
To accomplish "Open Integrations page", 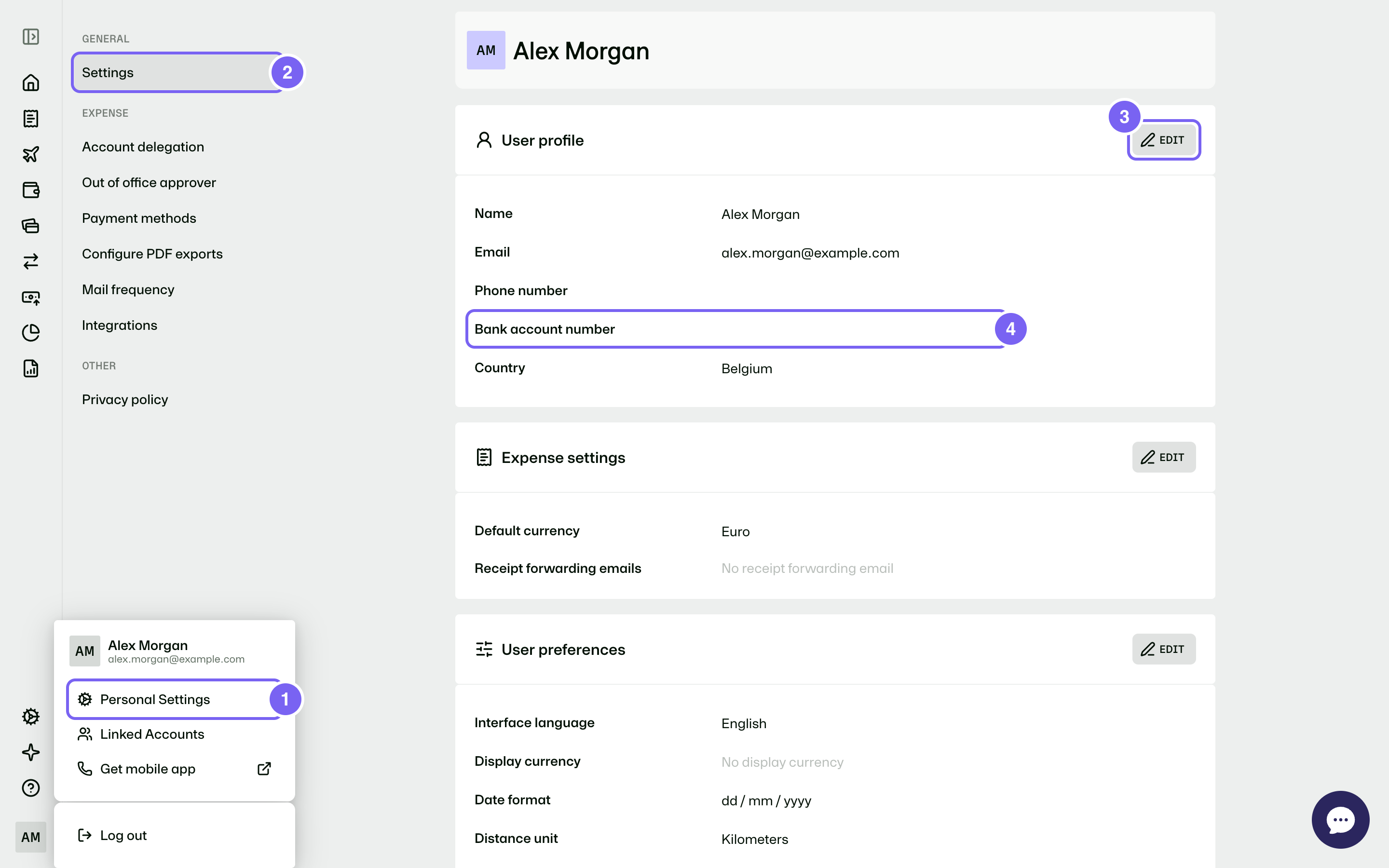I will [120, 325].
